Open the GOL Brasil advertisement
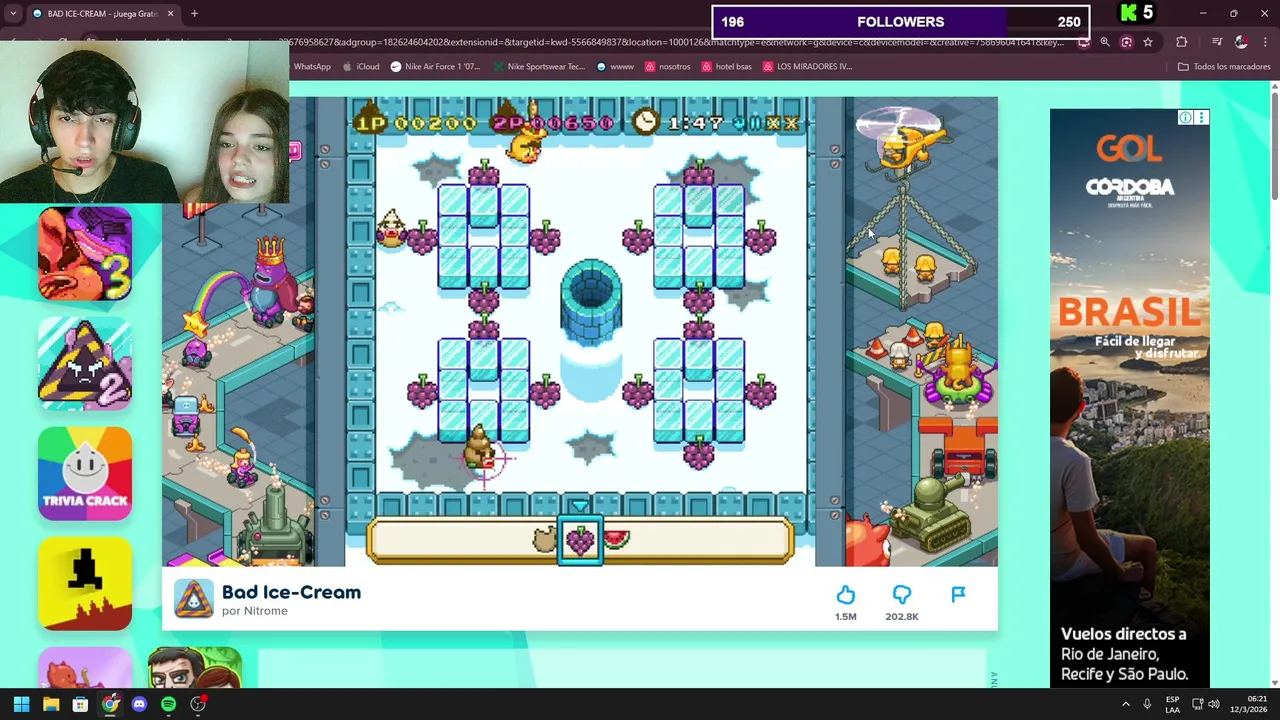 pos(1130,398)
